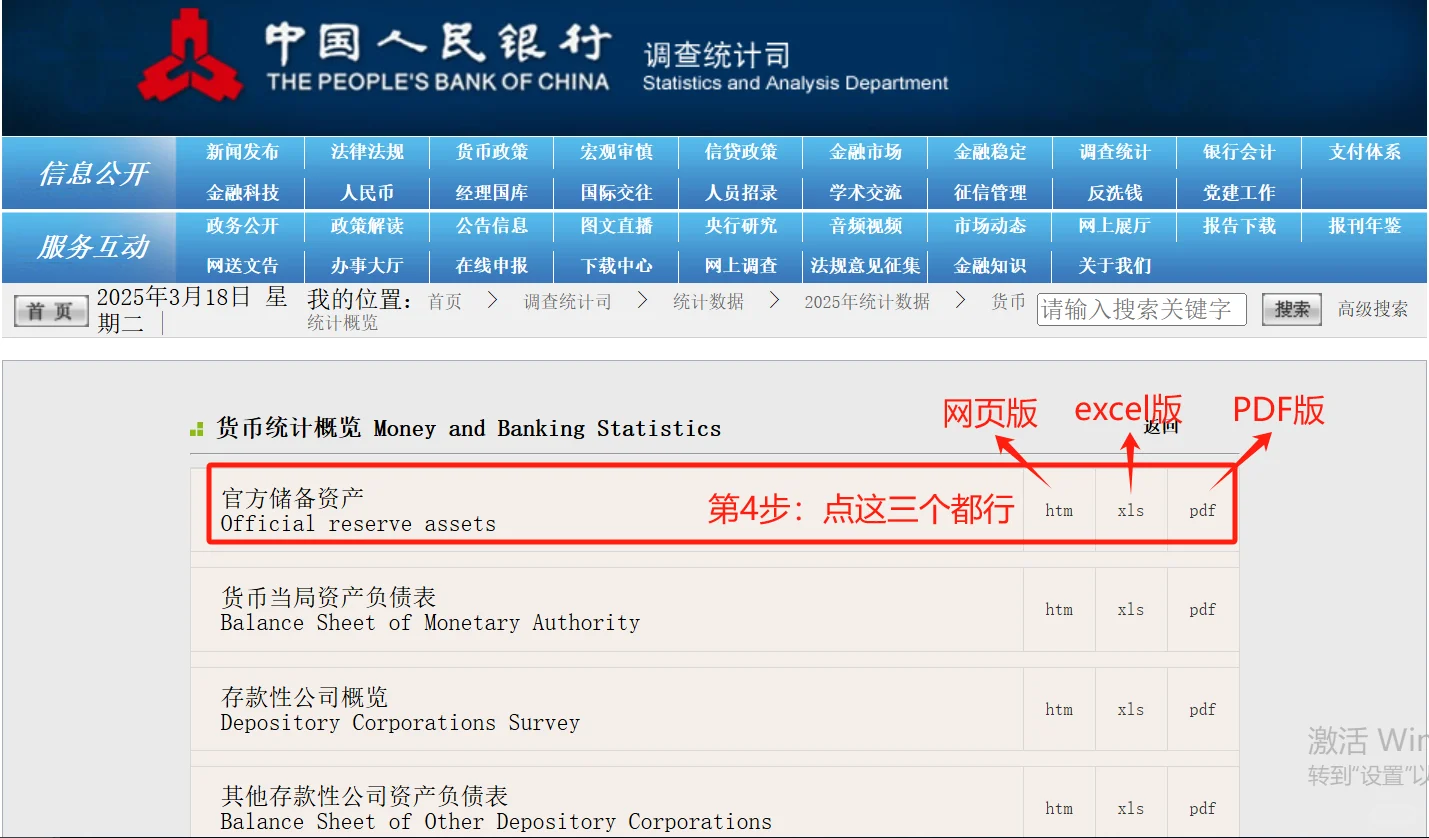This screenshot has height=838, width=1429.
Task: Visit the 网上展厅 page
Action: (1115, 226)
